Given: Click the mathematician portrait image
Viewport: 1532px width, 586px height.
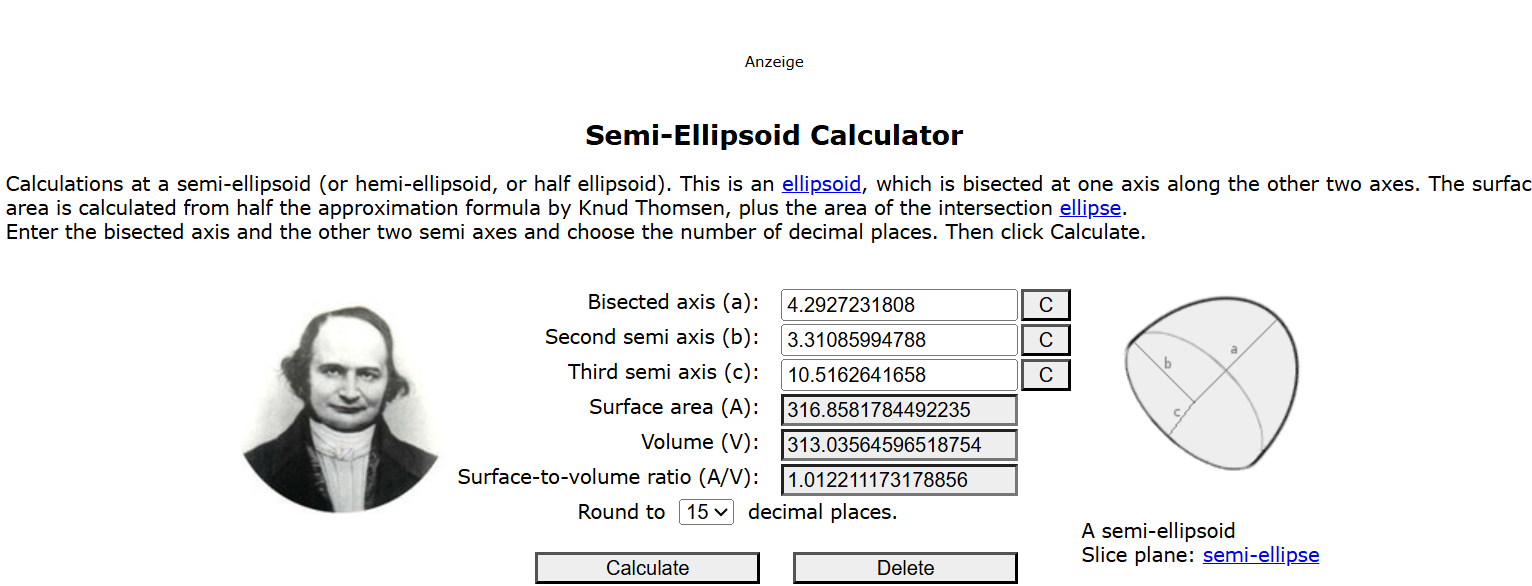Looking at the screenshot, I should point(340,408).
